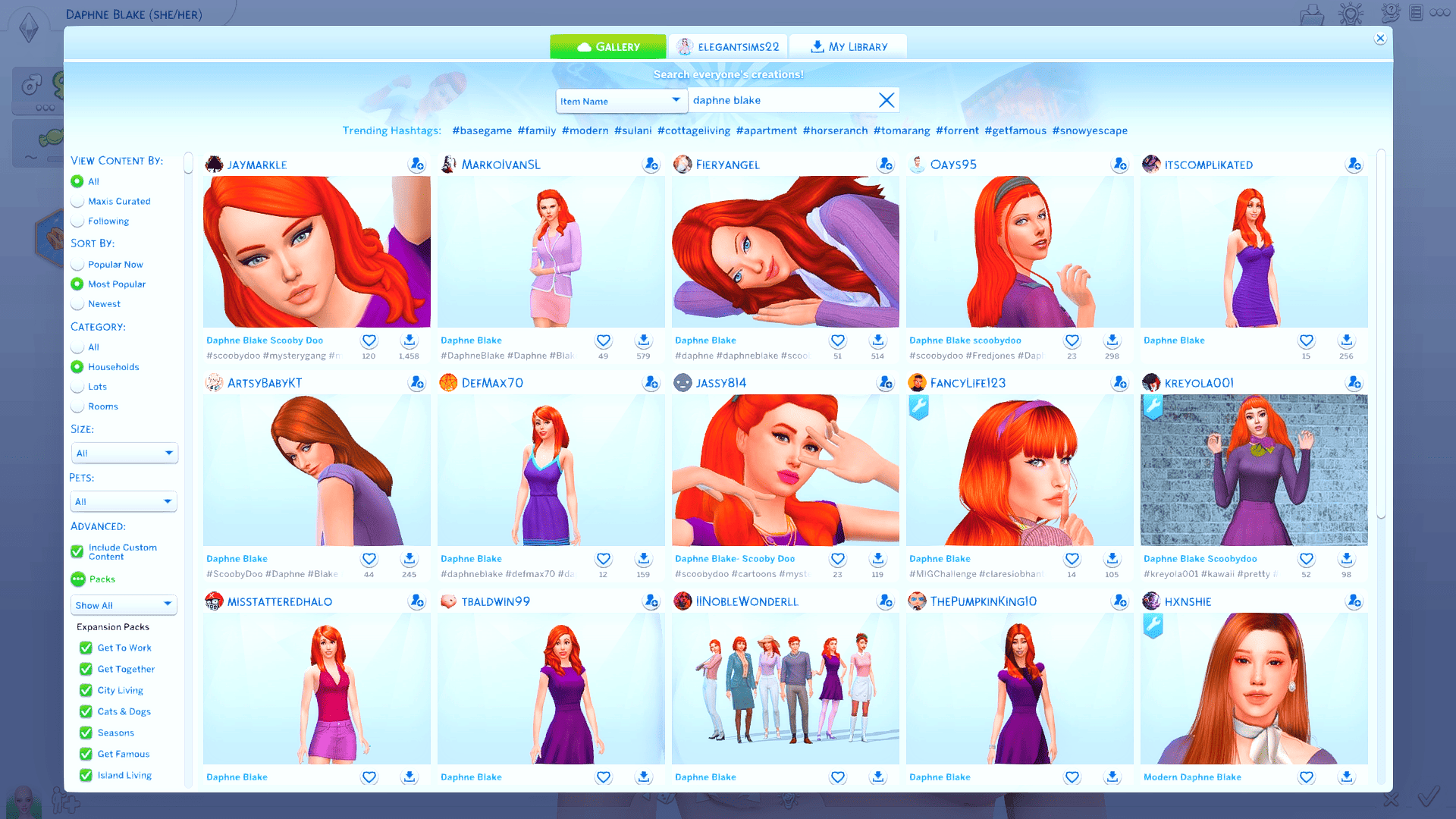
Task: Favorite DefMax70's Daphne Blake household
Action: pyautogui.click(x=604, y=559)
